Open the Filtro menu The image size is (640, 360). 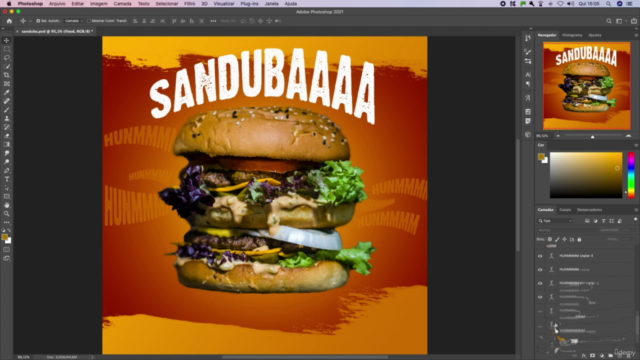point(189,4)
